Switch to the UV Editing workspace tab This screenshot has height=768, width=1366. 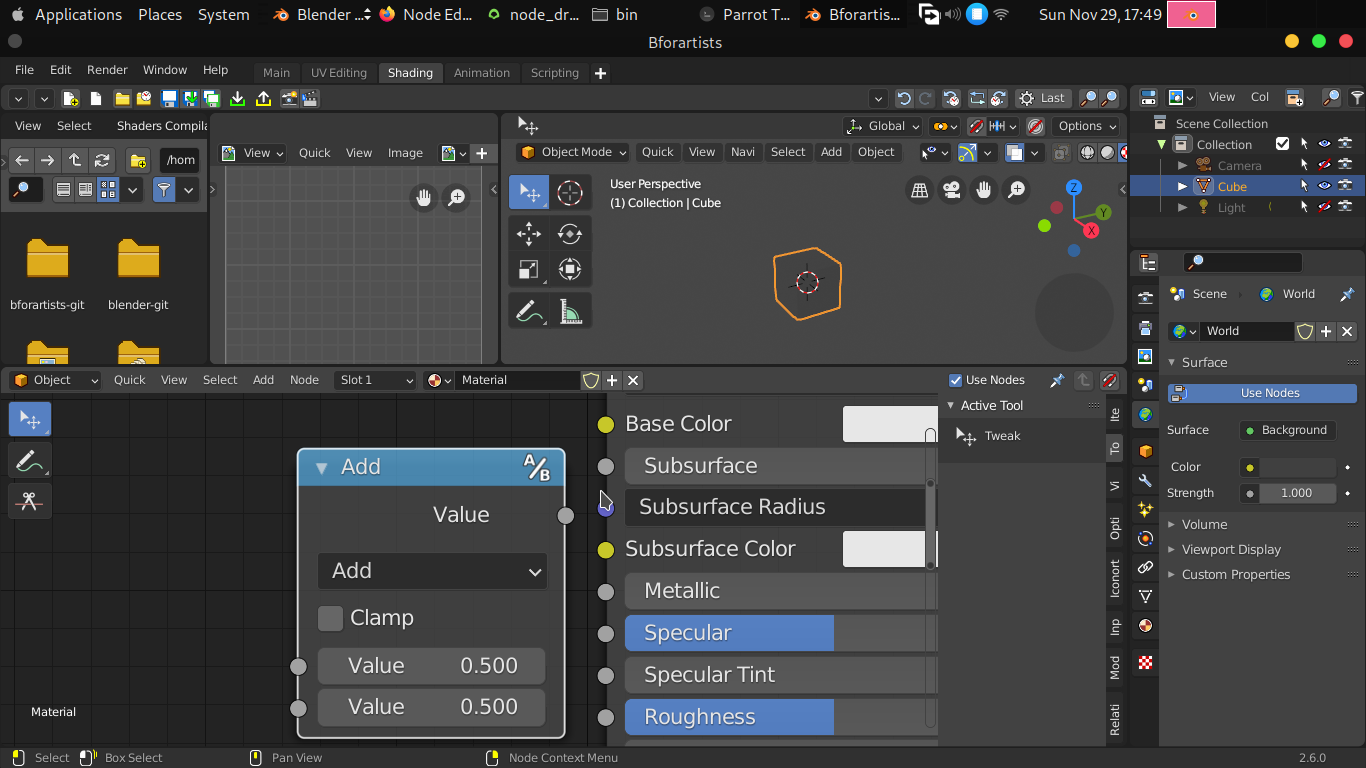[339, 73]
